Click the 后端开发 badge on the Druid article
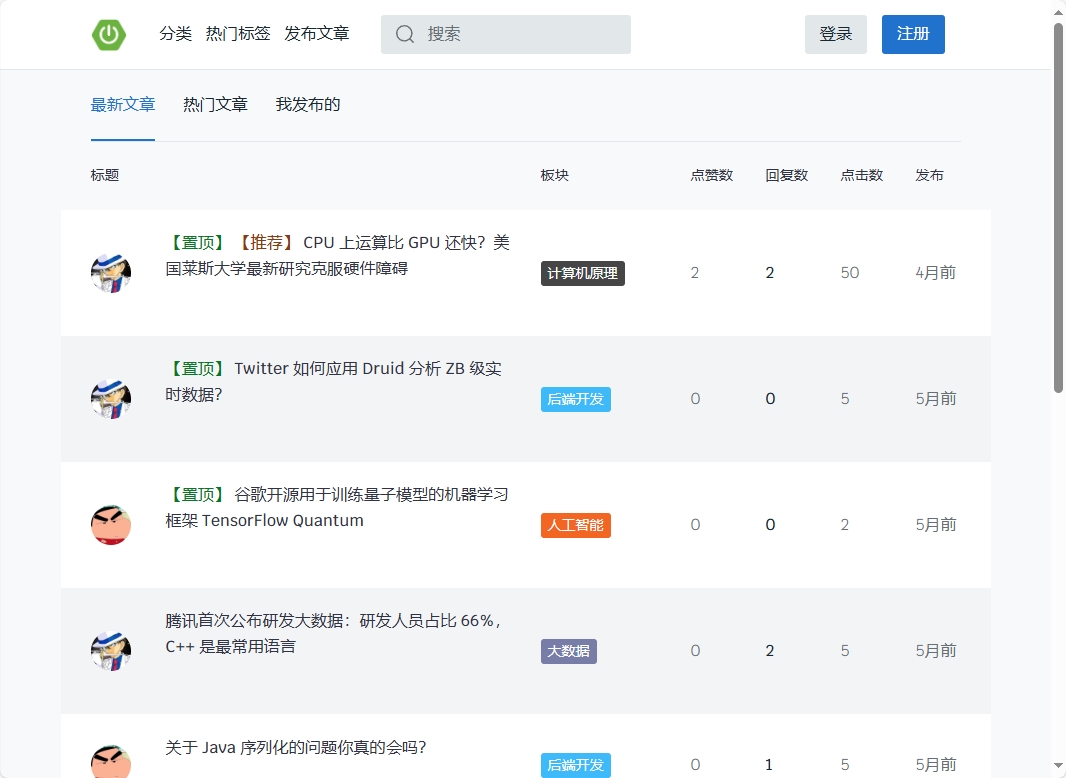The image size is (1066, 778). (575, 398)
